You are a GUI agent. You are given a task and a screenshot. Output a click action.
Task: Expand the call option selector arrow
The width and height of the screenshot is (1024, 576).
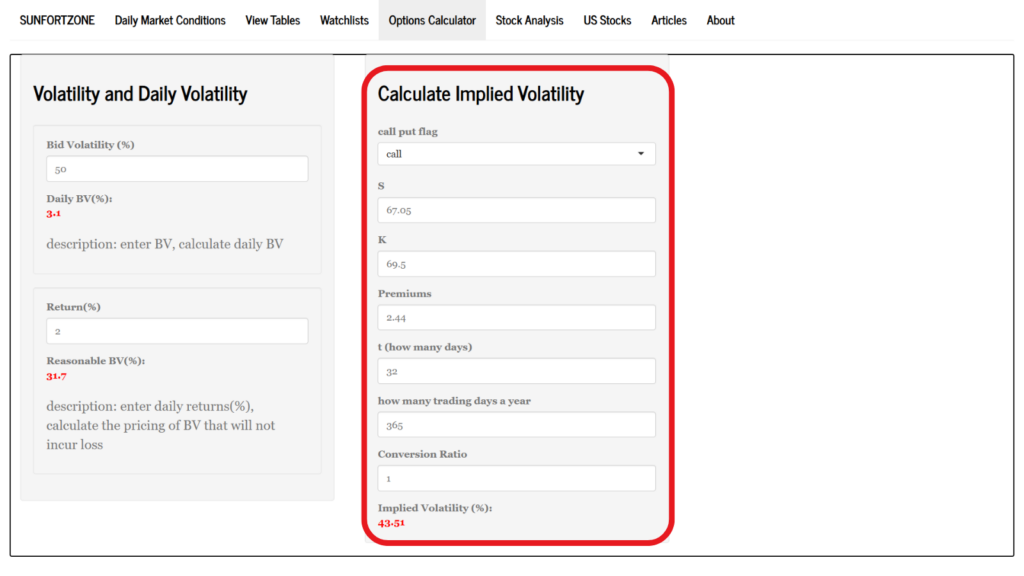(x=640, y=153)
